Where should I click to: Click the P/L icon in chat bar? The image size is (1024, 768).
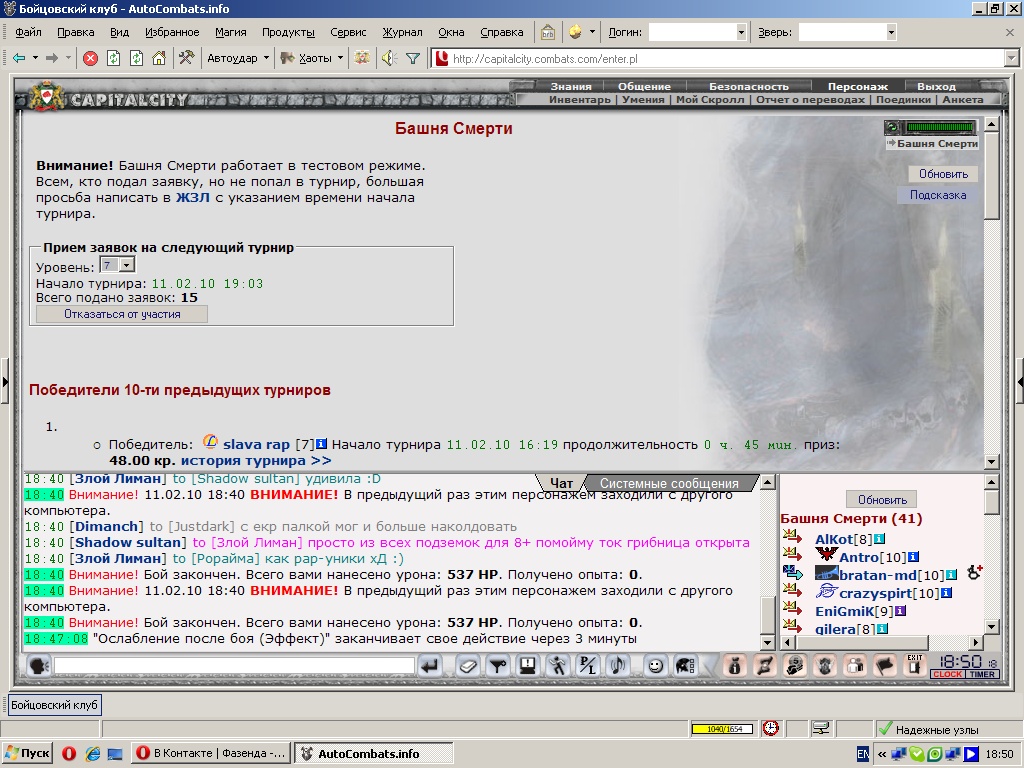[x=588, y=666]
